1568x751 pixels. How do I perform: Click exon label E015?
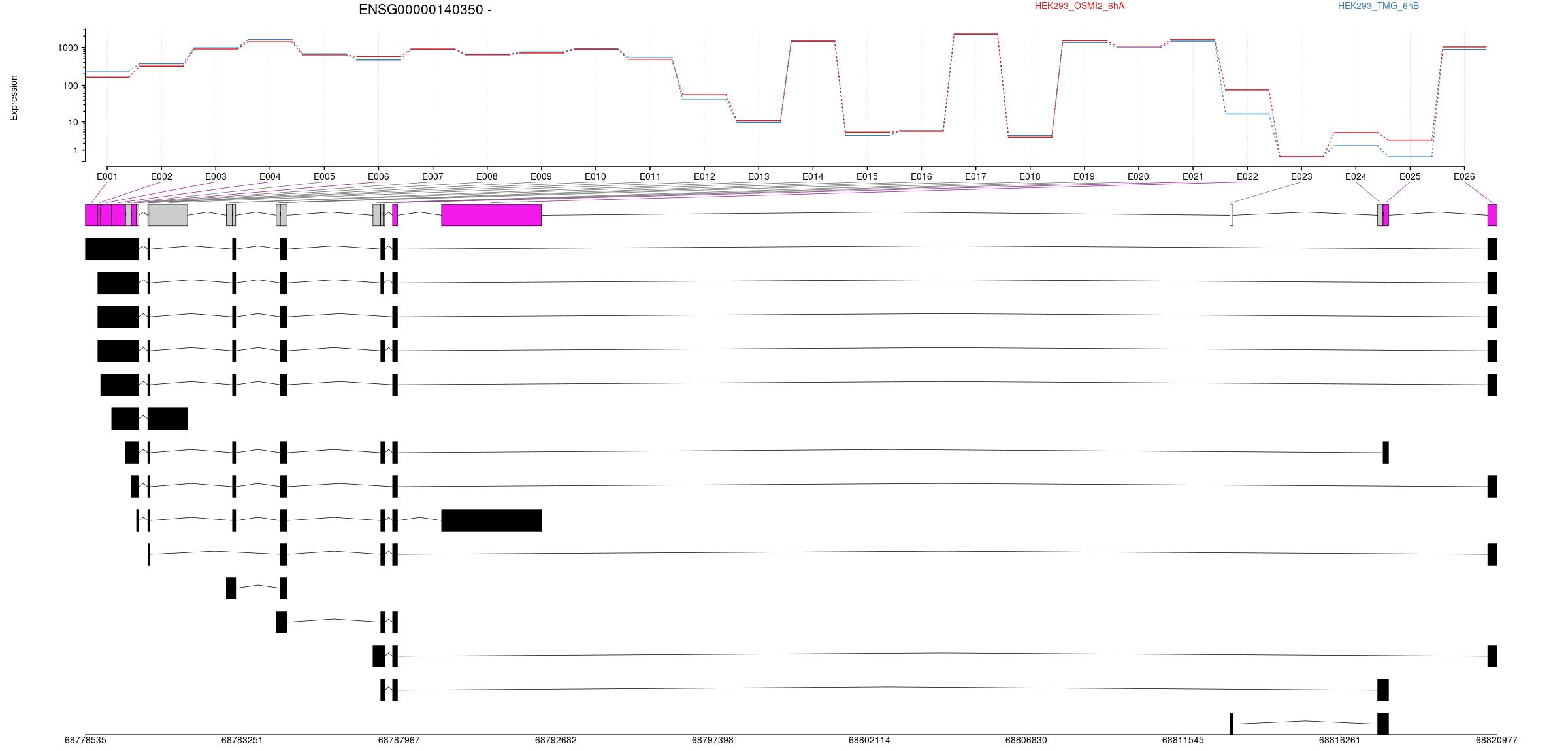[x=867, y=176]
